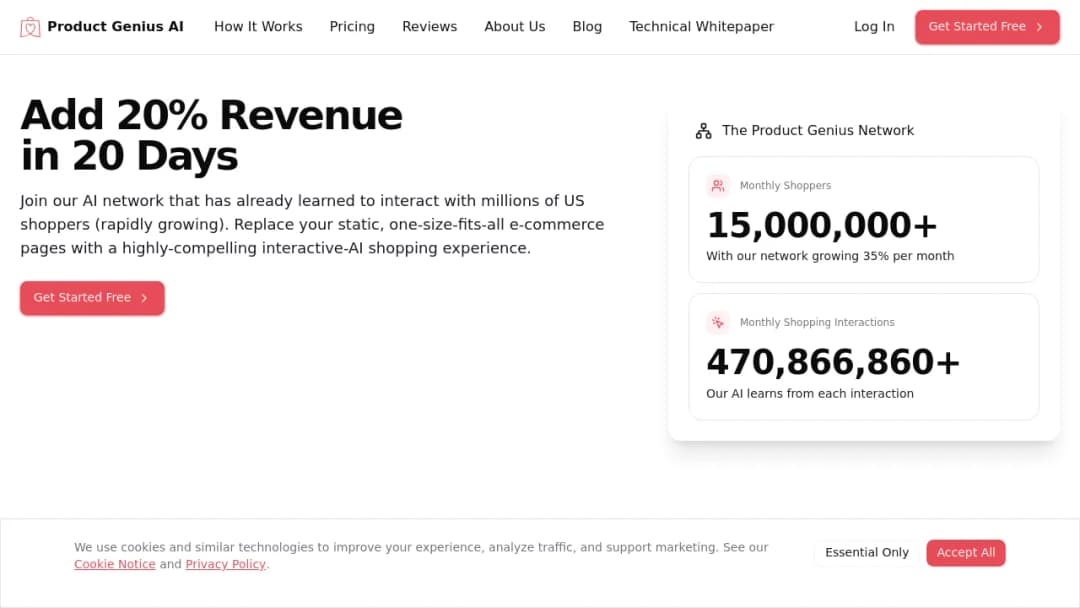Click the 15,000,000+ Monthly Shoppers stat card
The width and height of the screenshot is (1080, 608).
click(864, 220)
